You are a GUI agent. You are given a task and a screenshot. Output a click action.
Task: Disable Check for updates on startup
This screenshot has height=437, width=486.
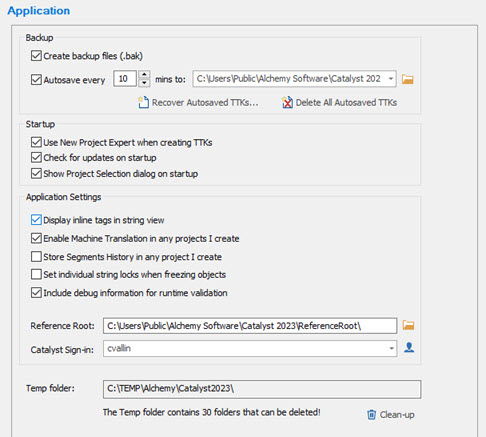pyautogui.click(x=36, y=157)
